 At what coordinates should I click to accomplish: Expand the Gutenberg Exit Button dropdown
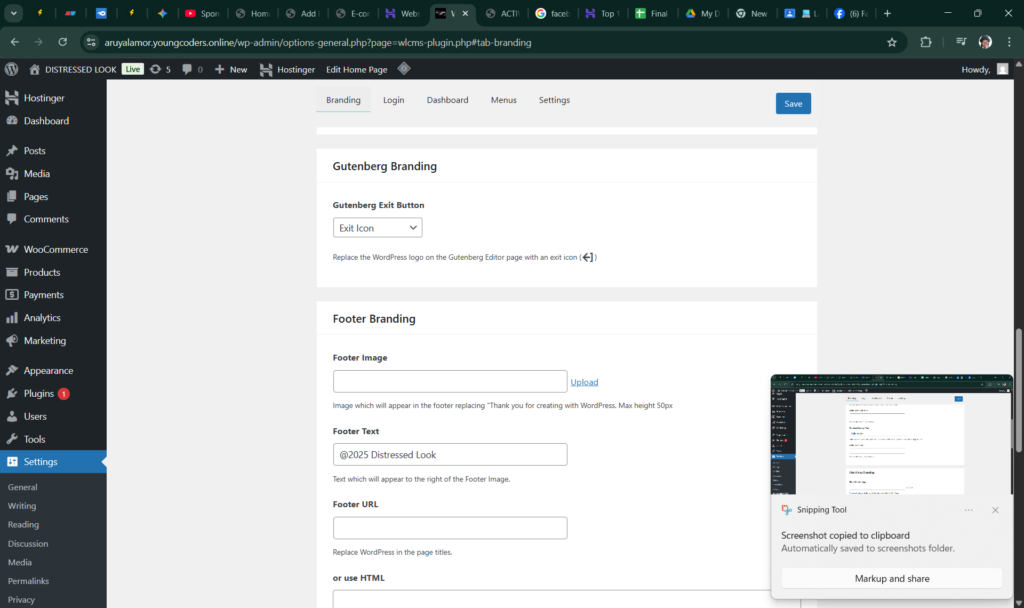[x=377, y=228]
